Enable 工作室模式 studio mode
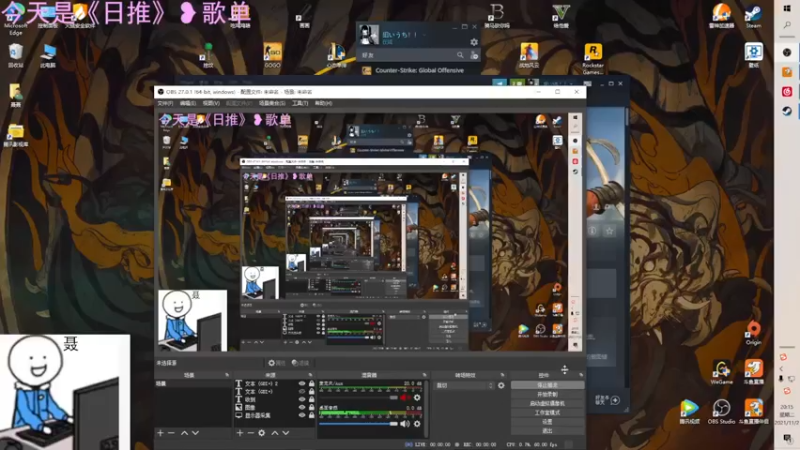This screenshot has width=800, height=450. click(547, 413)
